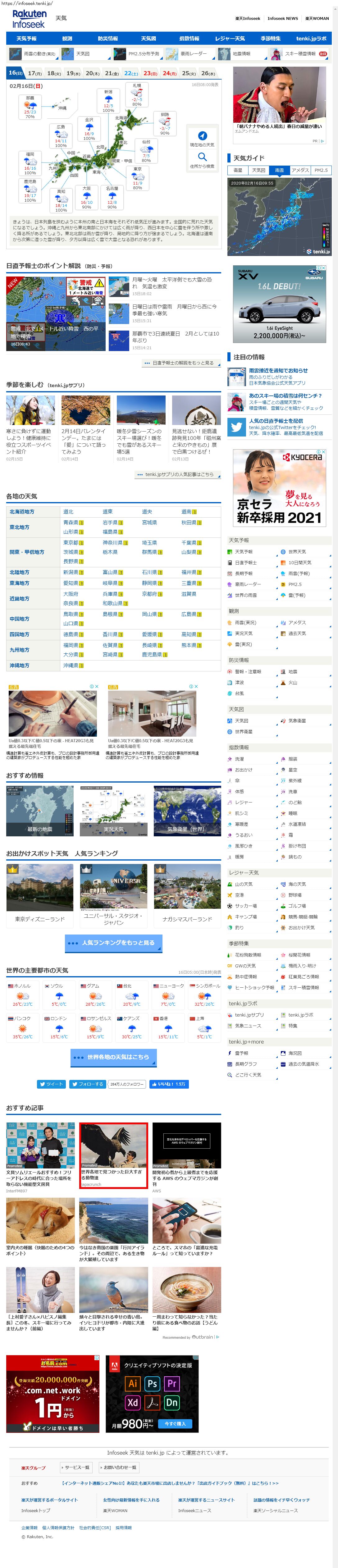Expand 人気ランキングをもっと見る
Screen dimensions: 338x1568
click(113, 942)
